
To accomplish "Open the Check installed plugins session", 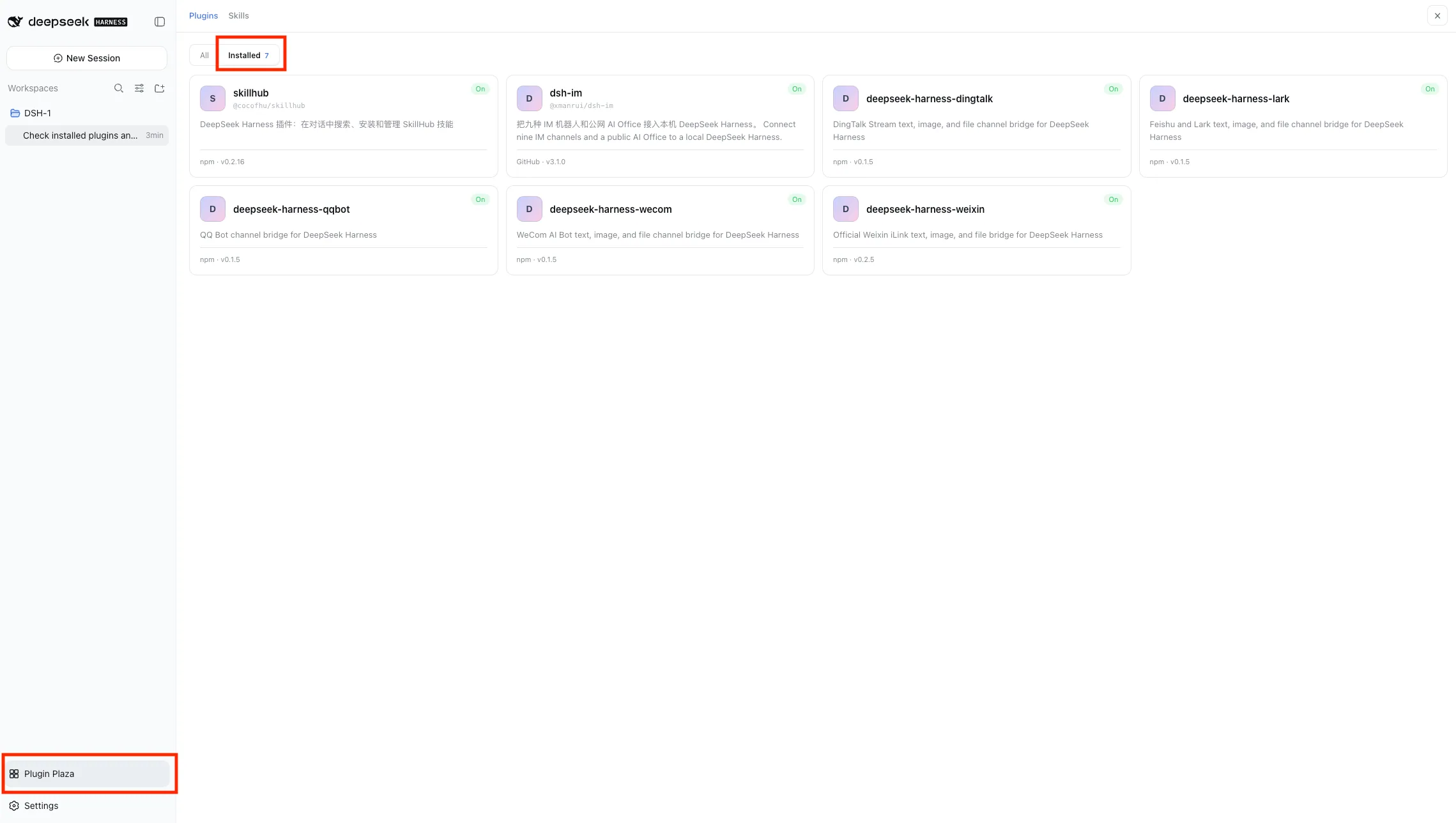I will (x=87, y=135).
